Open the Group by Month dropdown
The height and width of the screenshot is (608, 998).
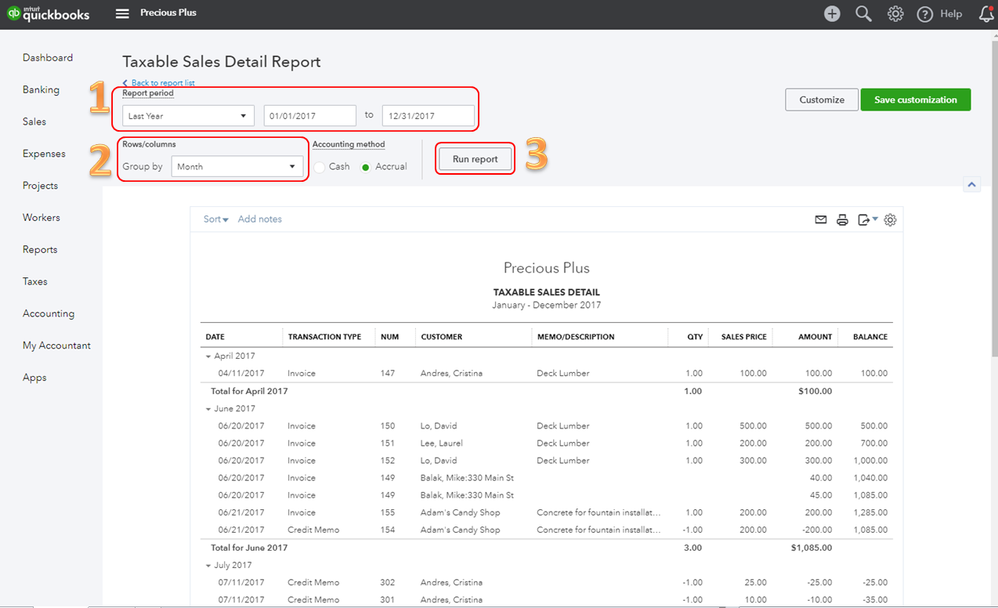point(237,167)
